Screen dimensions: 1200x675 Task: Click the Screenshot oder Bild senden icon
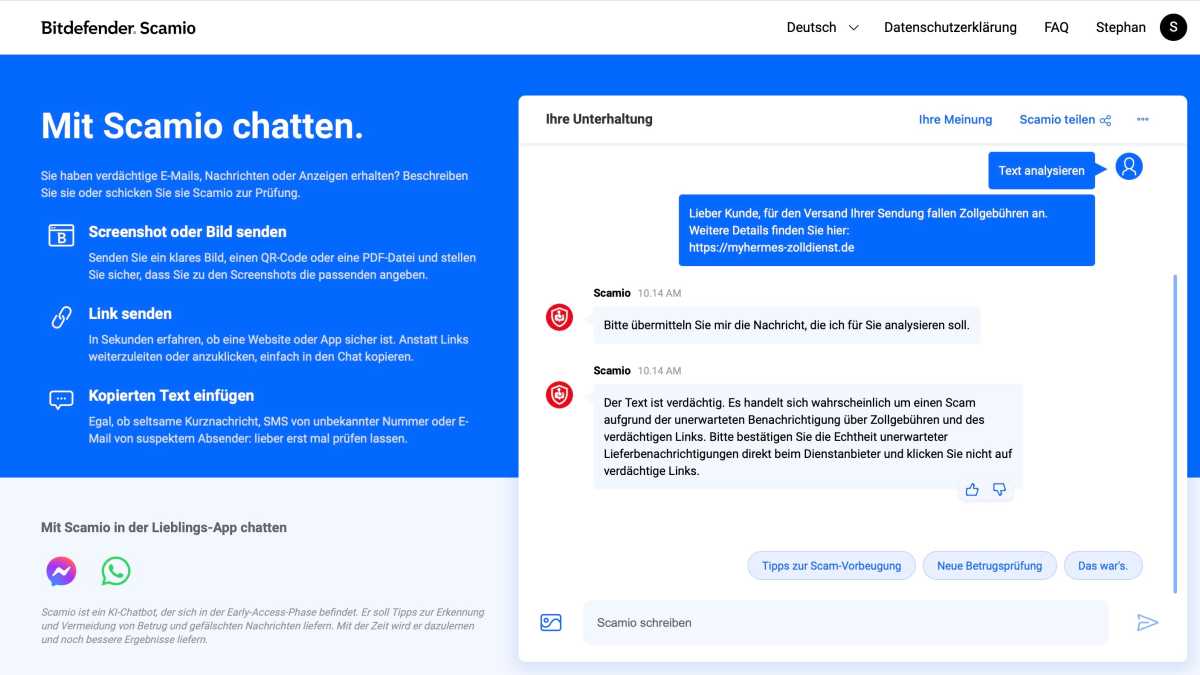(x=61, y=236)
